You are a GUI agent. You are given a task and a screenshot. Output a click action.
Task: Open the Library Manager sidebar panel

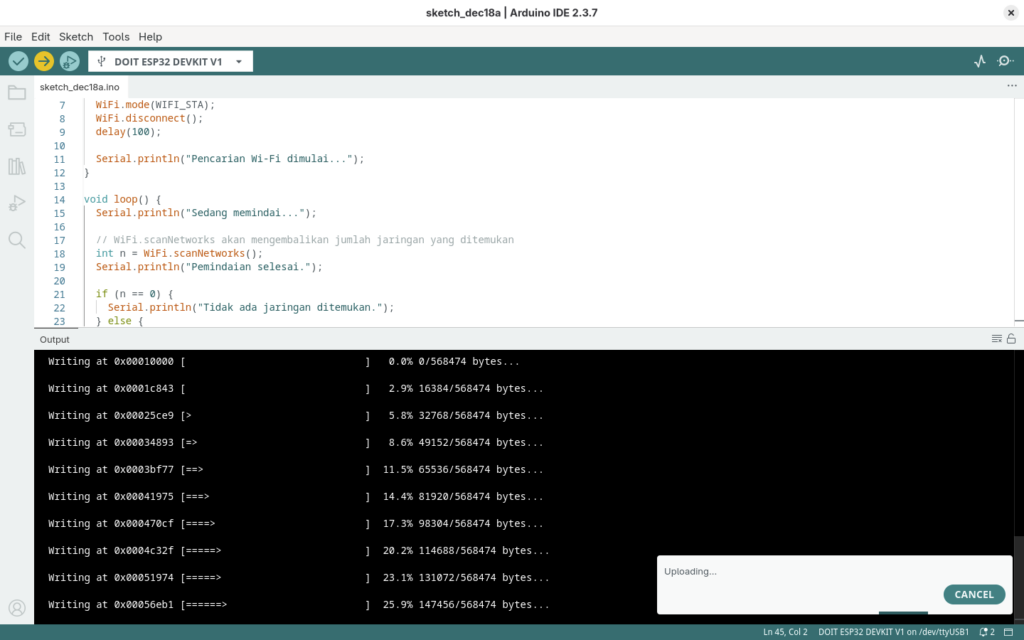[x=17, y=166]
